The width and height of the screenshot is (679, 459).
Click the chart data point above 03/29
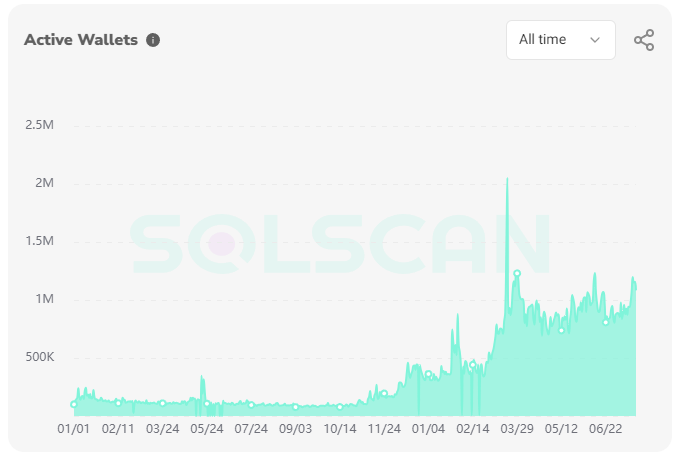517,273
